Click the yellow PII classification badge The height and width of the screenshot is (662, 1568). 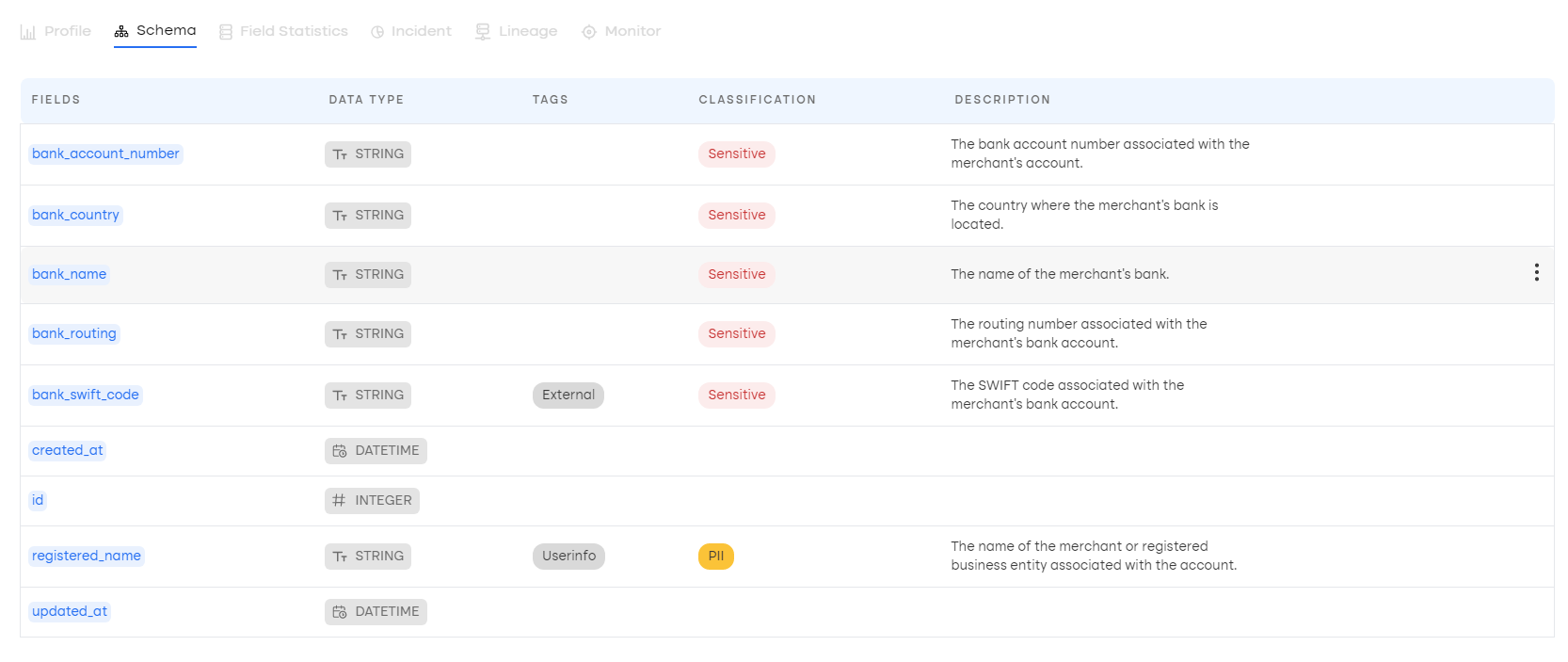click(x=715, y=556)
